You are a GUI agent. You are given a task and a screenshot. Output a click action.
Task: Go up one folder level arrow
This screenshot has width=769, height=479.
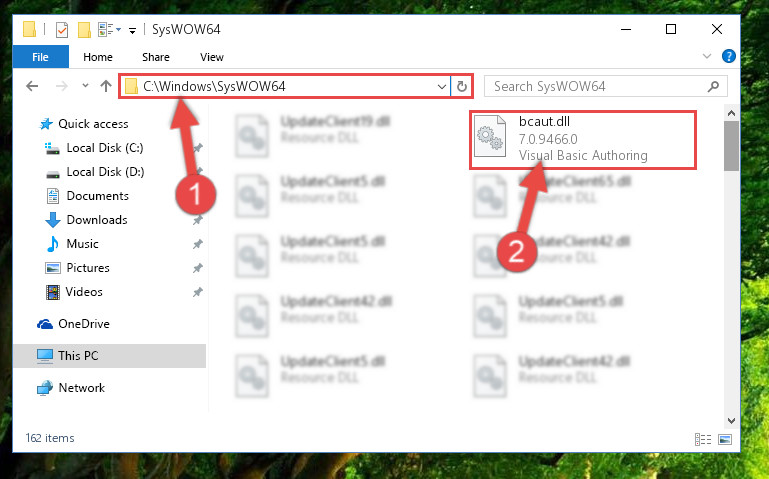click(x=106, y=86)
